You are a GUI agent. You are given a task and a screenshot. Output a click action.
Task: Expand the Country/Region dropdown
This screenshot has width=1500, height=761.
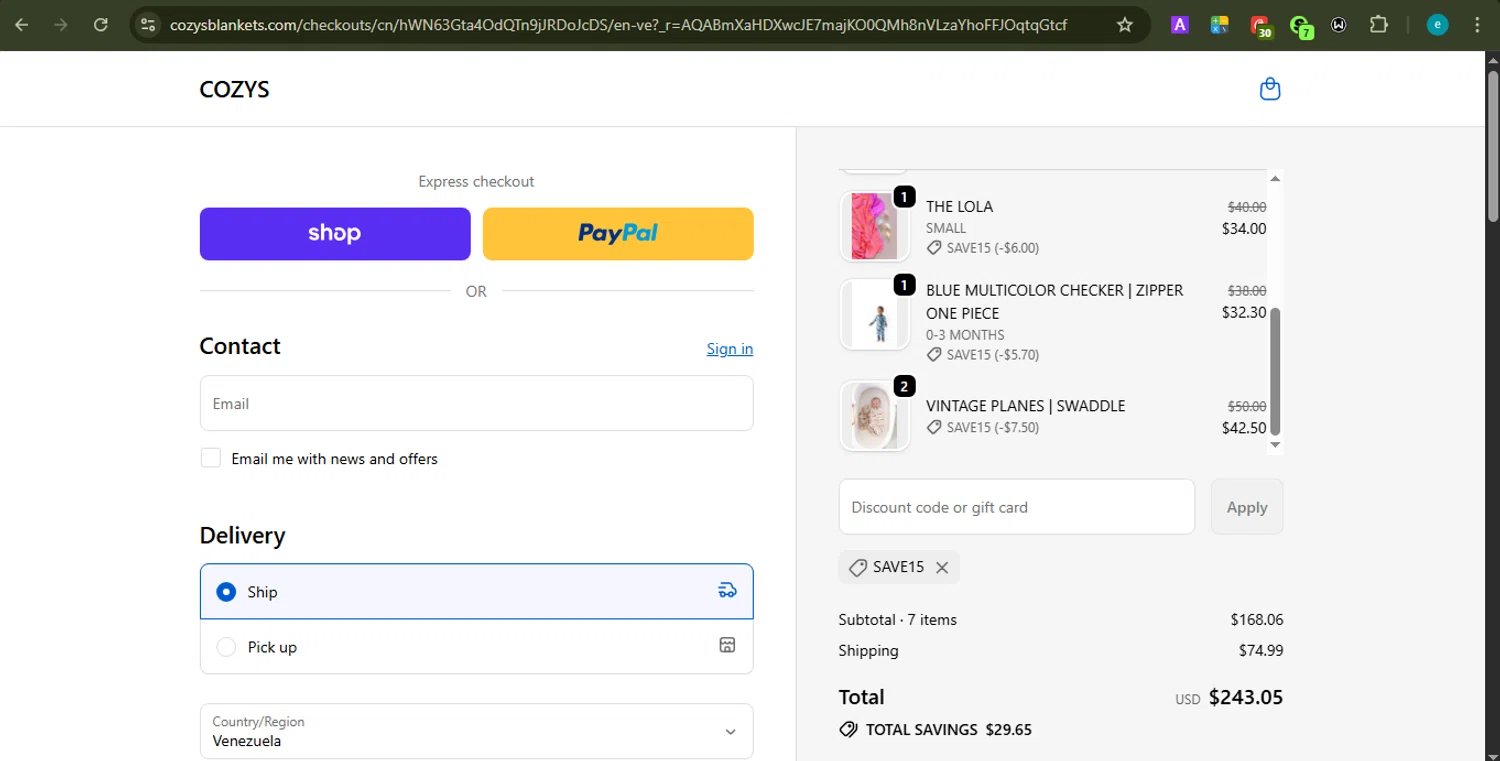pyautogui.click(x=476, y=731)
